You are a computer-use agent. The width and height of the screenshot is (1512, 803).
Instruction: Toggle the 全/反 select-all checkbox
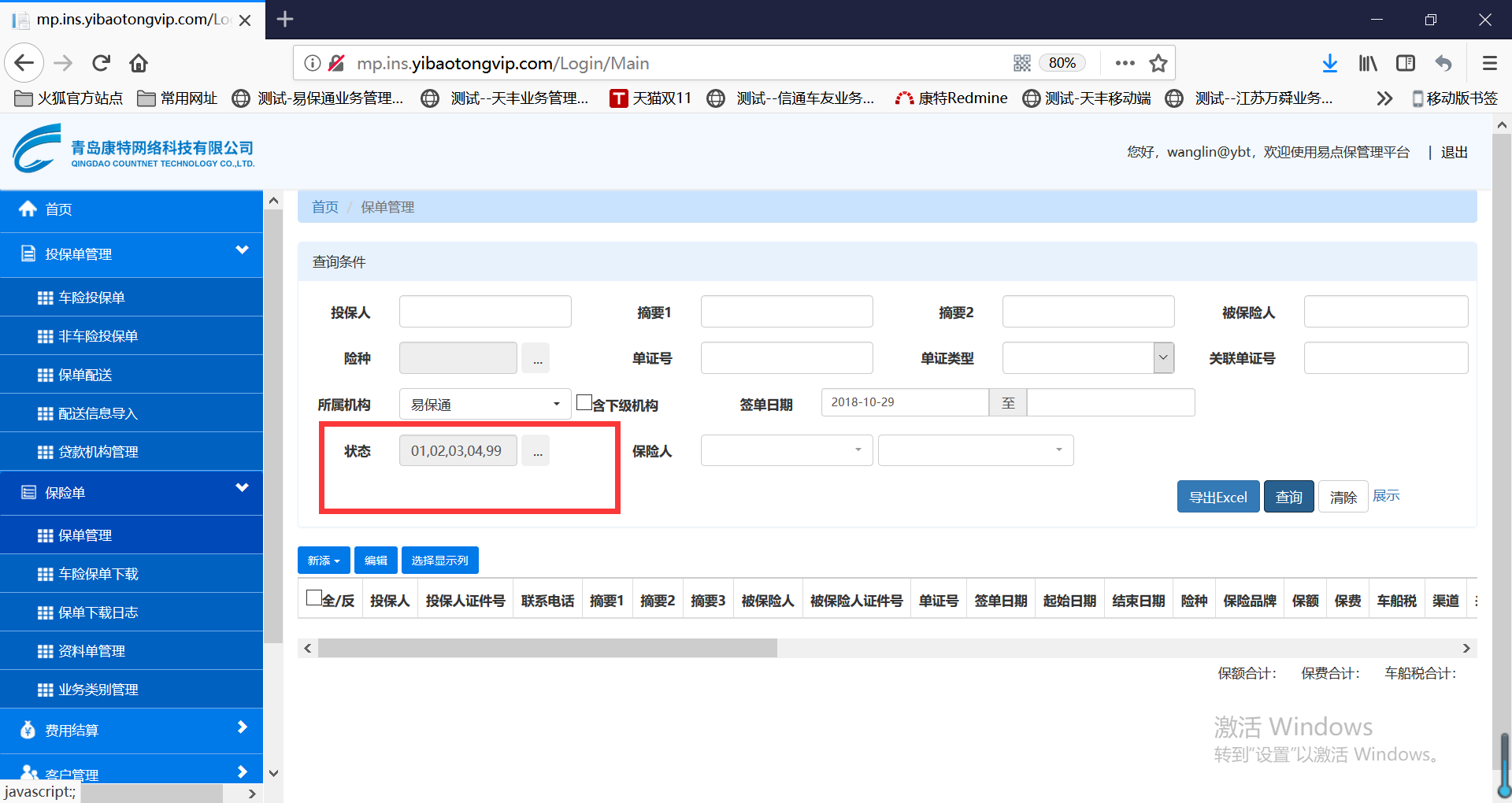click(314, 598)
